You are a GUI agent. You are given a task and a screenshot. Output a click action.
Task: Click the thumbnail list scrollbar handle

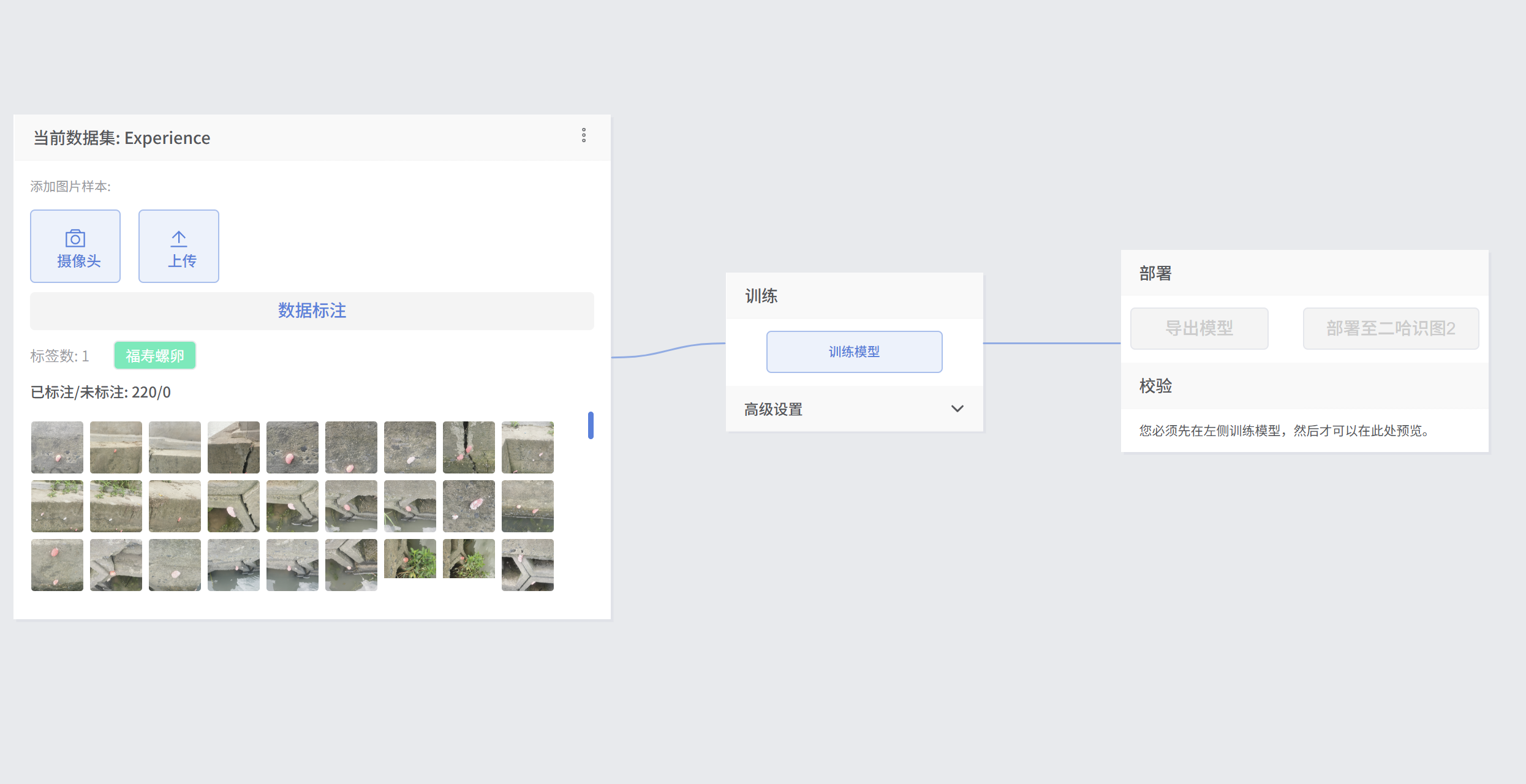click(x=591, y=425)
